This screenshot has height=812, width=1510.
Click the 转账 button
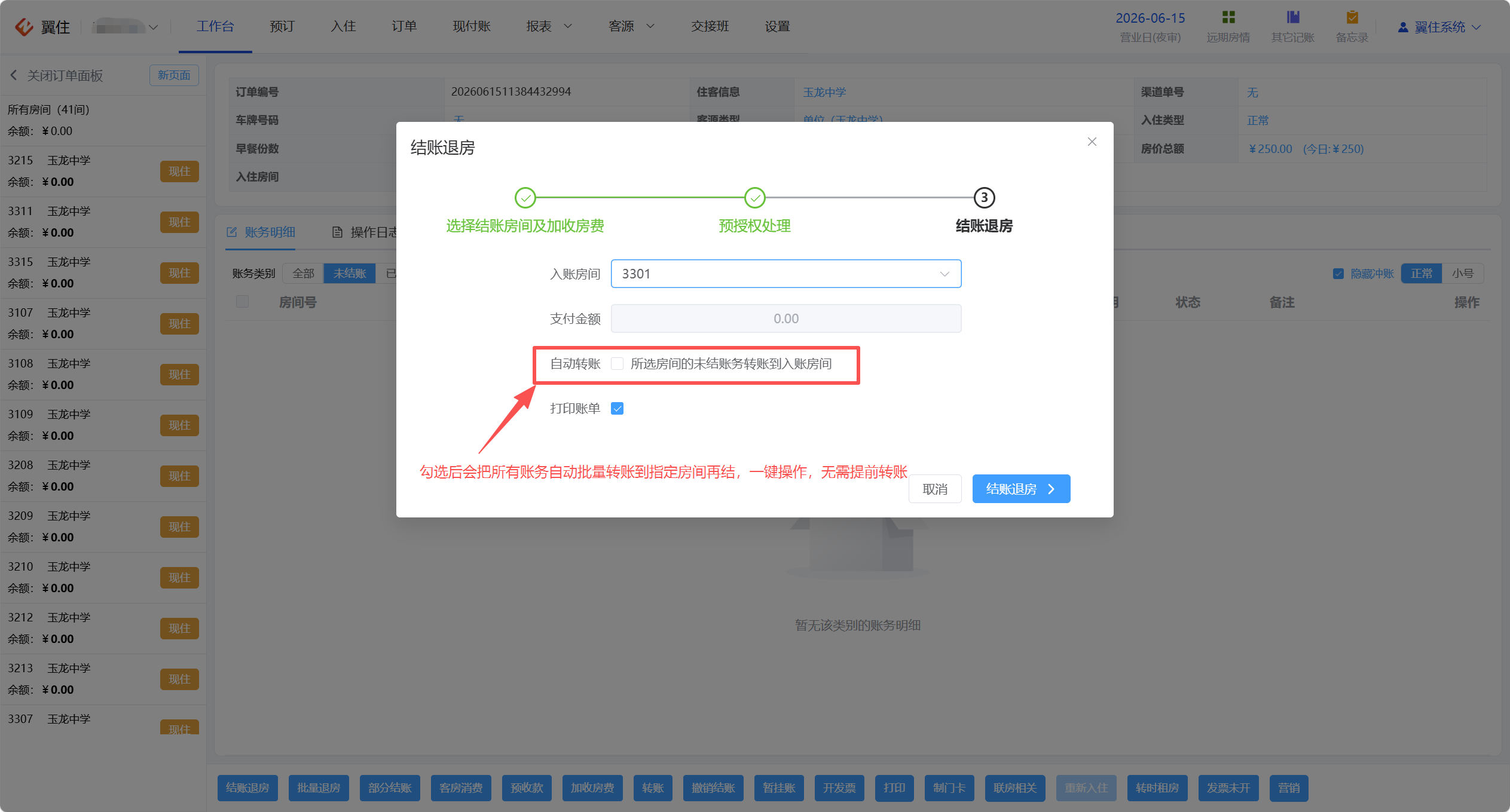pyautogui.click(x=653, y=788)
